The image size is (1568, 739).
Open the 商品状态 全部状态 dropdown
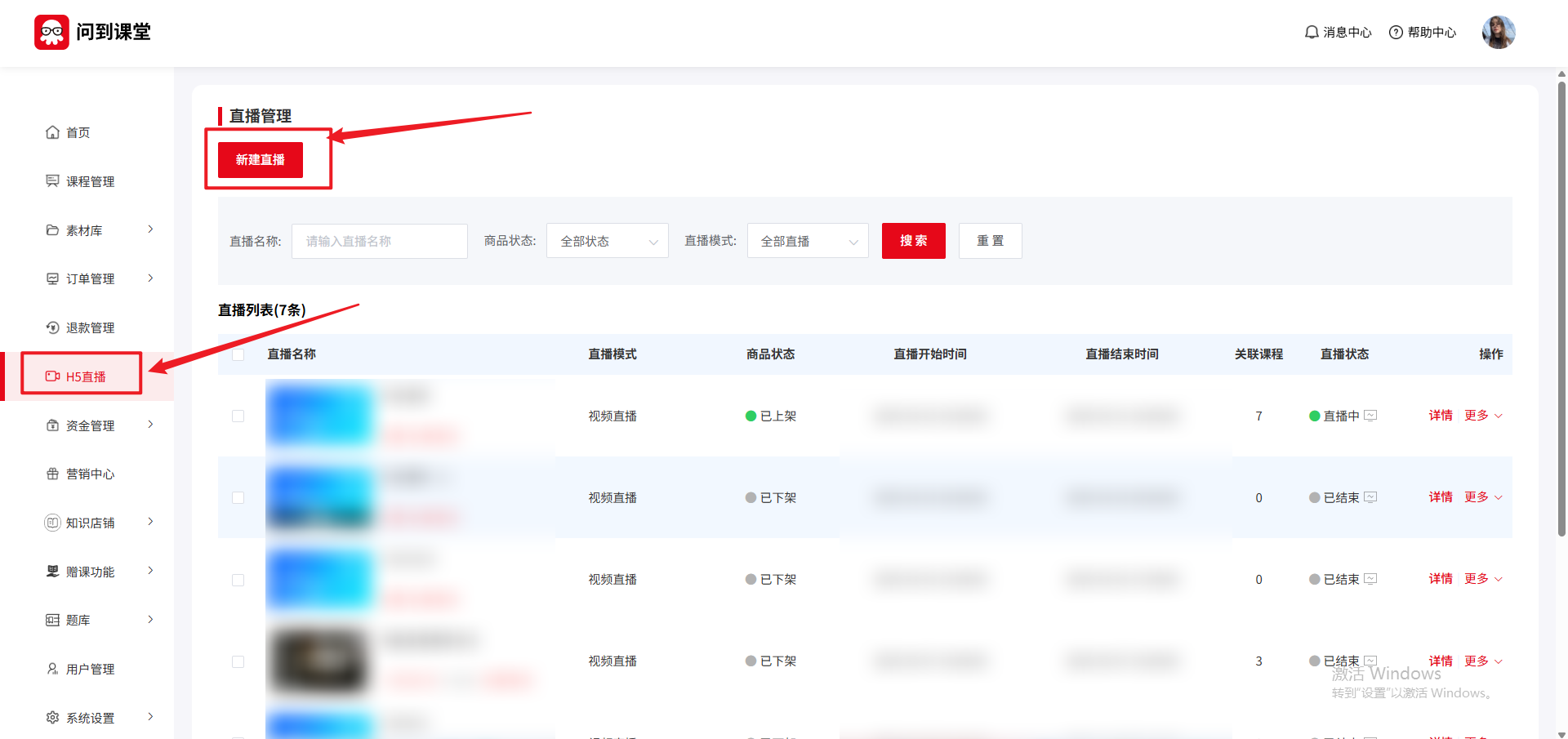607,241
